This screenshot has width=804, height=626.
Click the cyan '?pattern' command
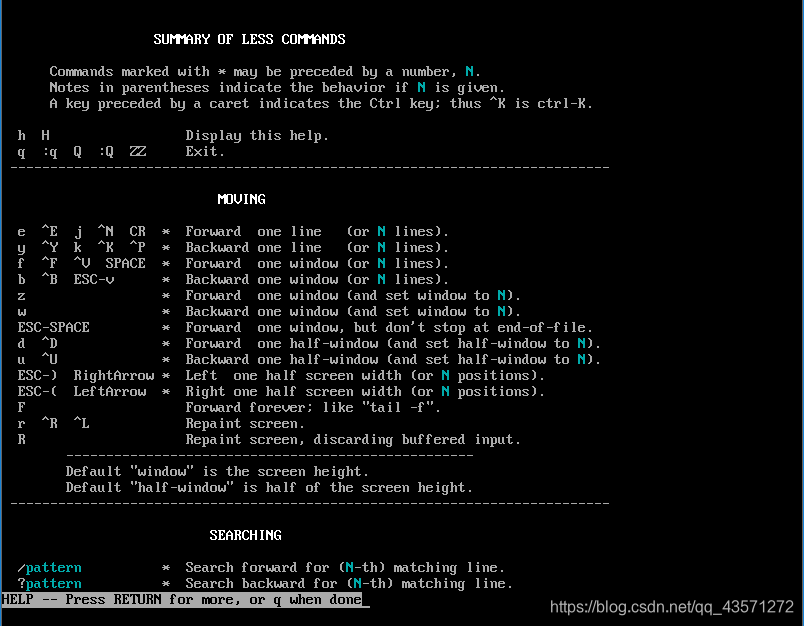(49, 583)
